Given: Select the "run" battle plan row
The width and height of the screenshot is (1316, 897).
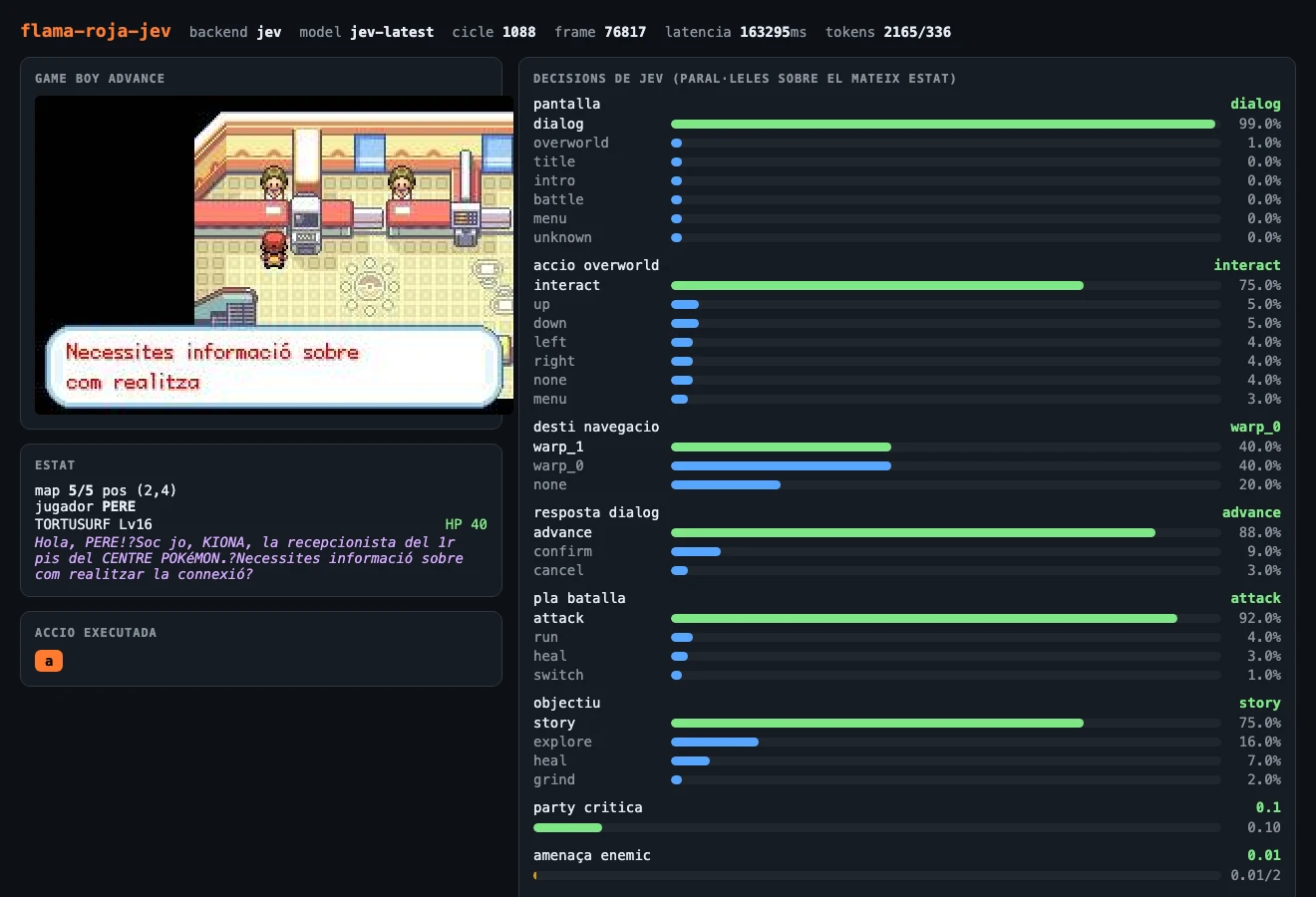Looking at the screenshot, I should tap(907, 637).
